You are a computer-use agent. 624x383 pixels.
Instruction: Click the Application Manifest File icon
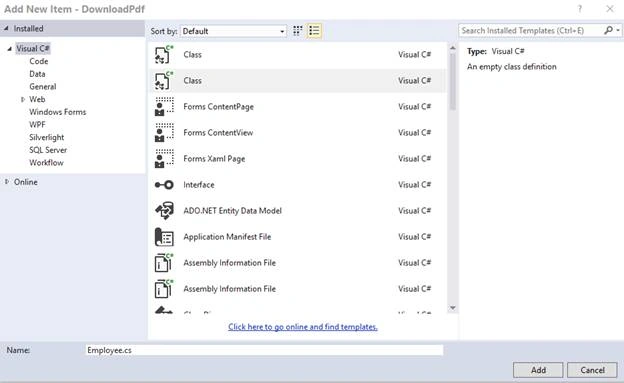tap(164, 237)
